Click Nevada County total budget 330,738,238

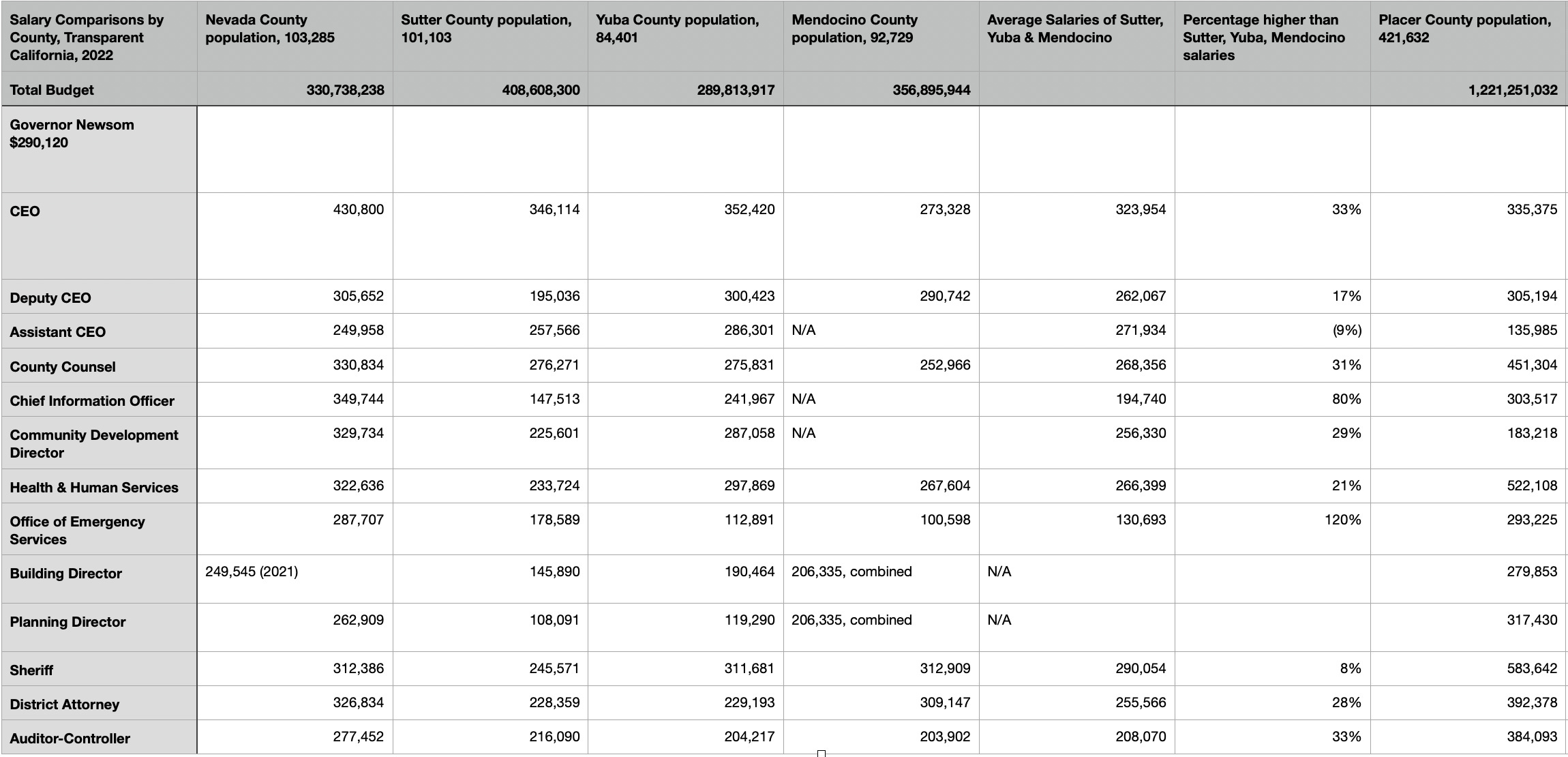[345, 90]
